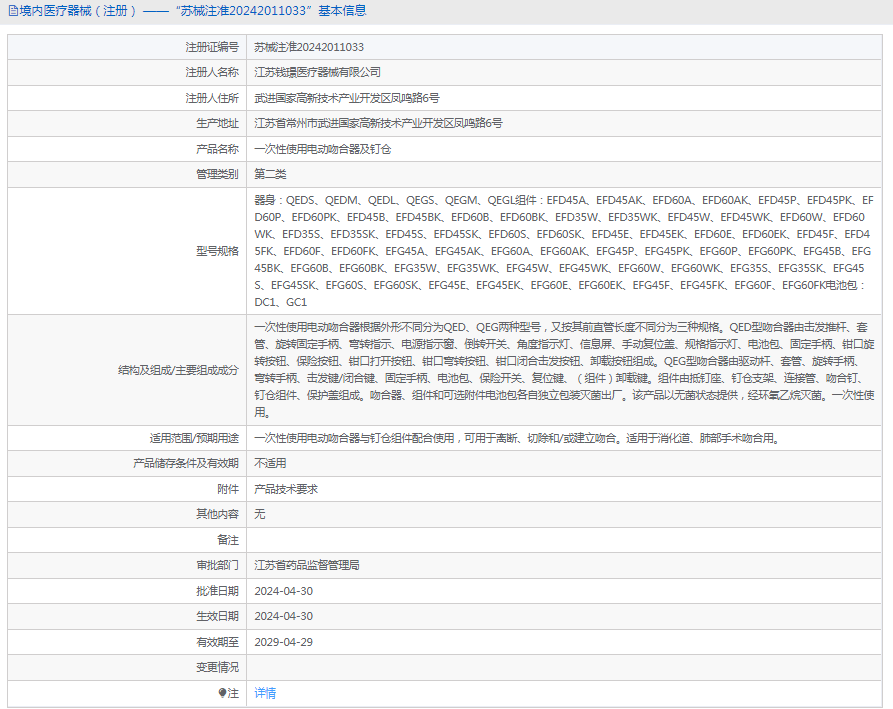Click the value 无
This screenshot has width=893, height=709.
(x=260, y=514)
